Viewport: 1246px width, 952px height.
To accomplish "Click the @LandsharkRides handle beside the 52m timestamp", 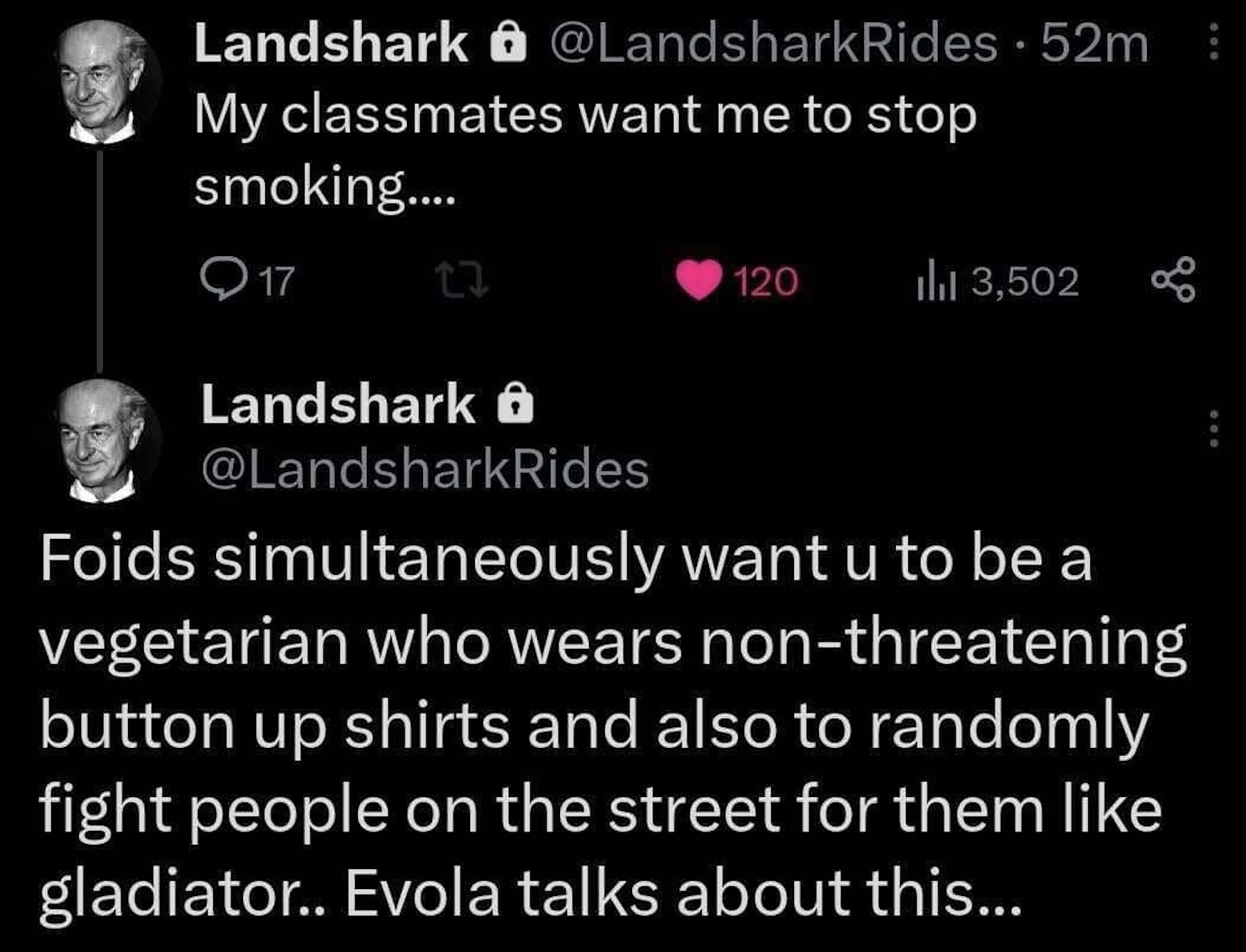I will 774,44.
